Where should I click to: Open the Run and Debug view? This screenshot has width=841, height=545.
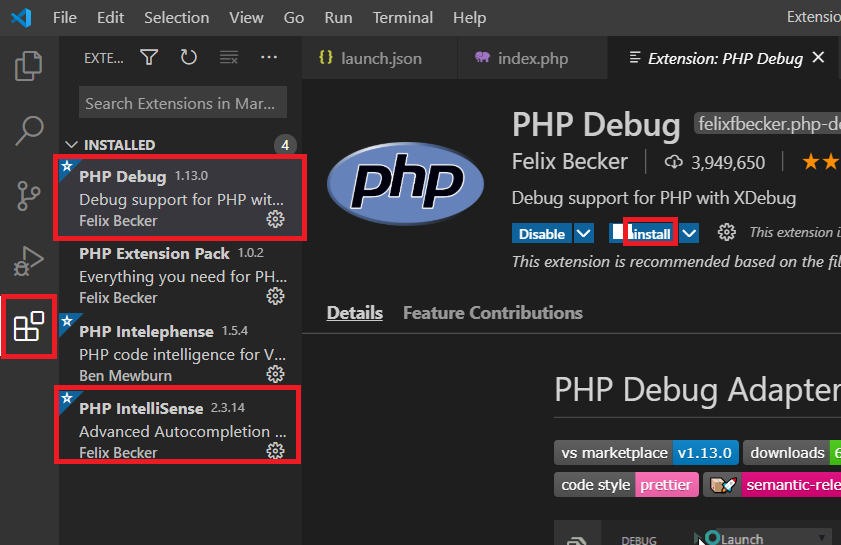[28, 261]
